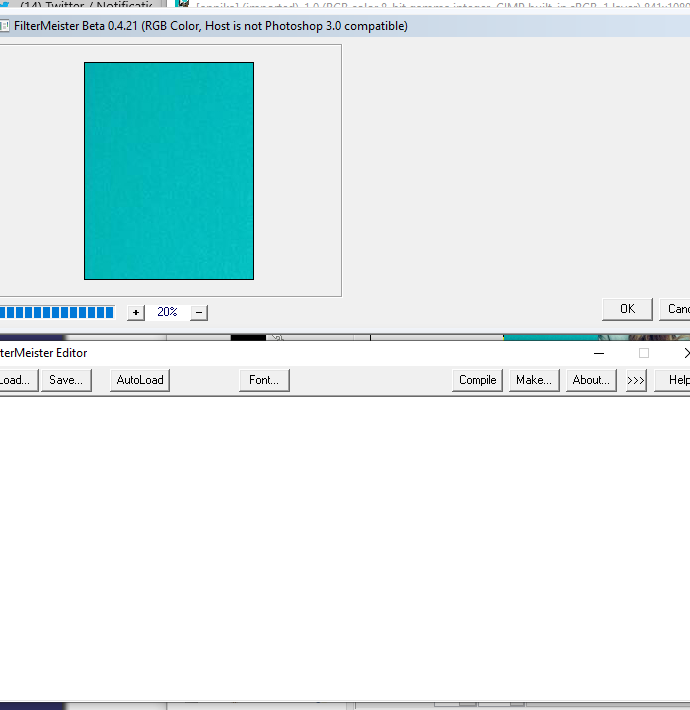Screen dimensions: 690x710
Task: Open the Load... source dialog
Action: 18,380
